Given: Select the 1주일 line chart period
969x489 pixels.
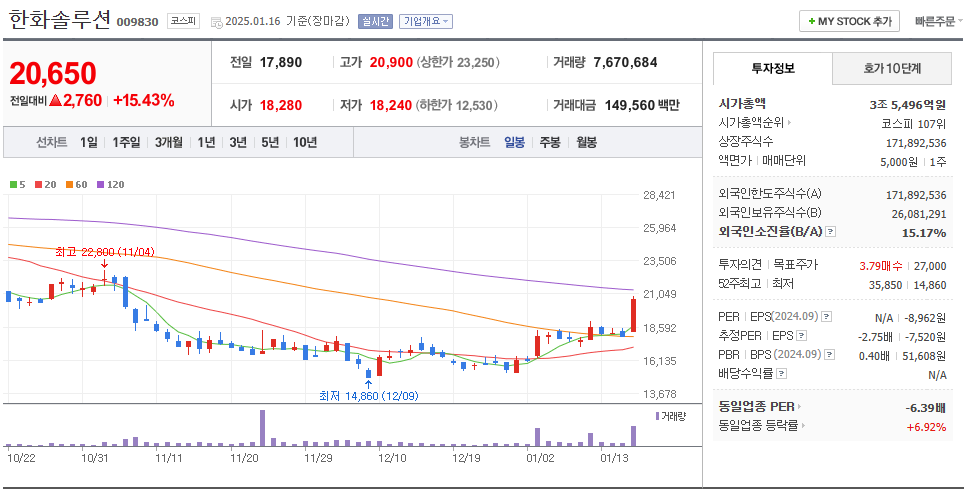Looking at the screenshot, I should click(126, 142).
